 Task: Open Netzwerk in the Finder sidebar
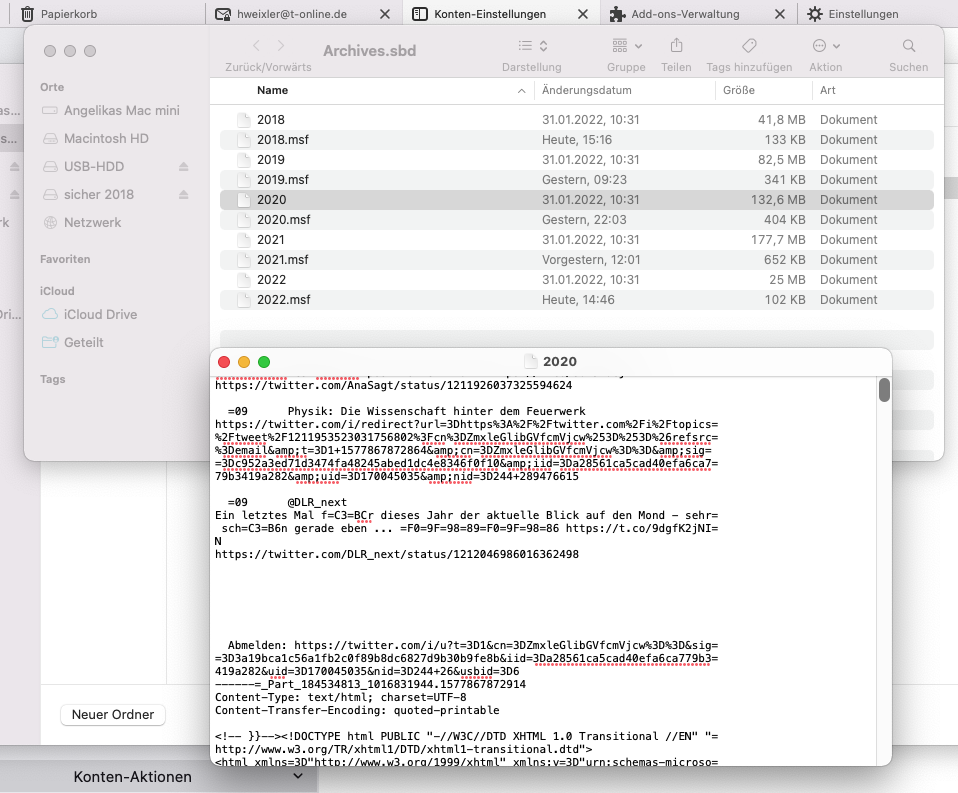coord(92,222)
